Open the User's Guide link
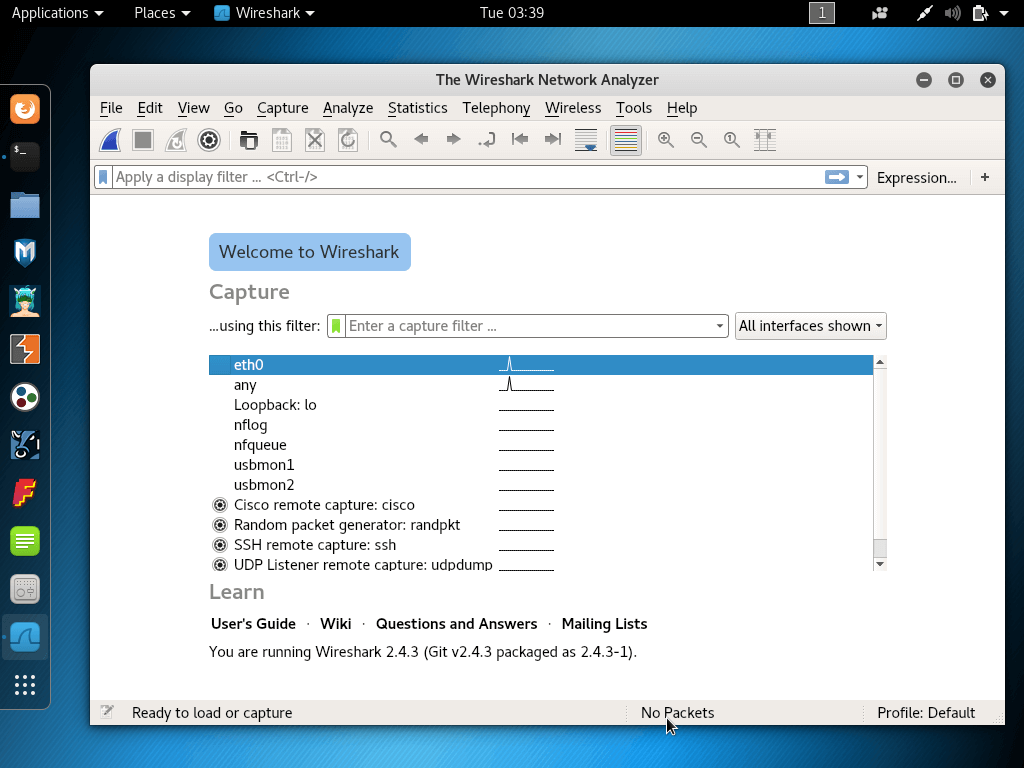The width and height of the screenshot is (1024, 768). (x=253, y=624)
